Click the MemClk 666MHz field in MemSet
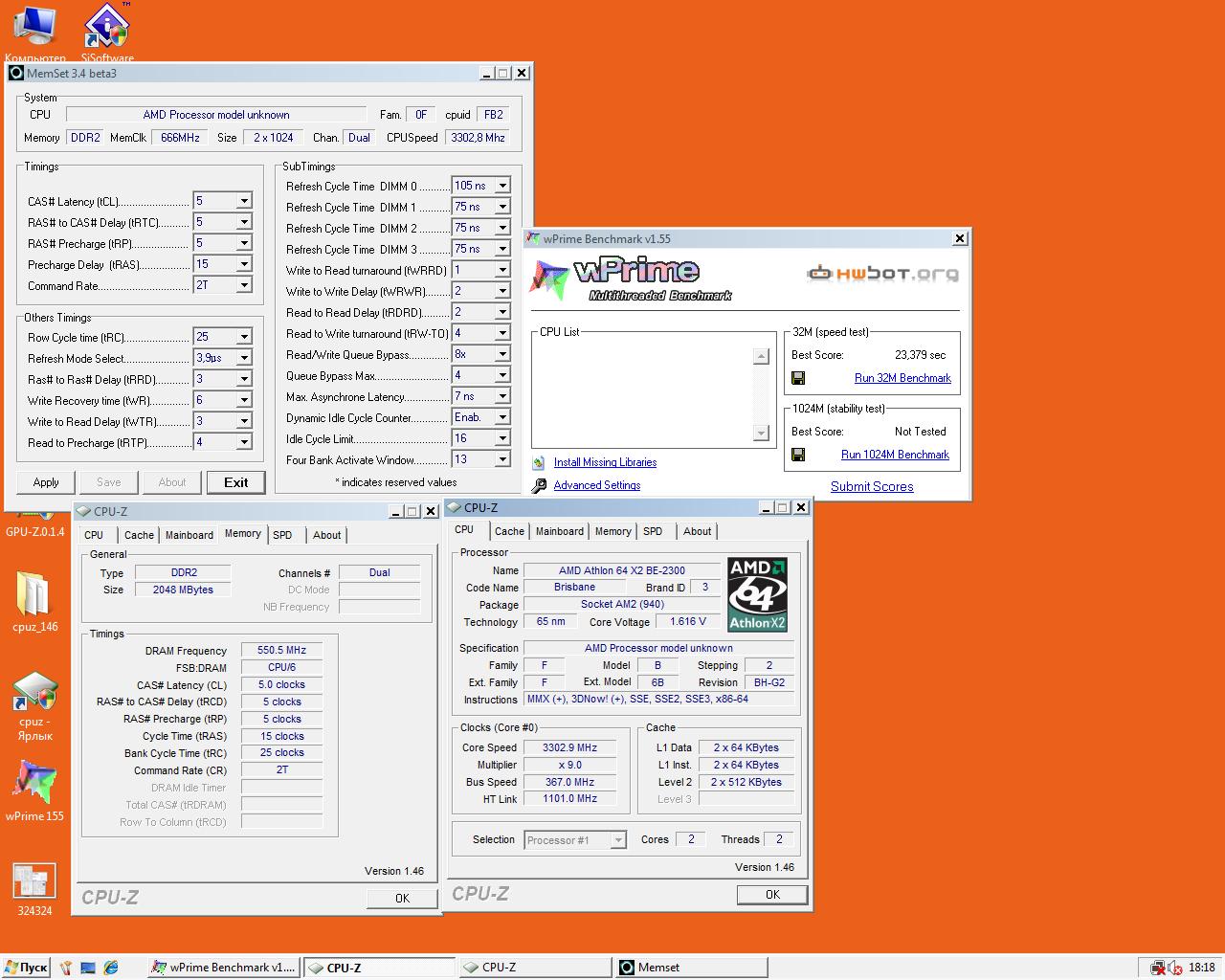The width and height of the screenshot is (1225, 980). pos(180,138)
